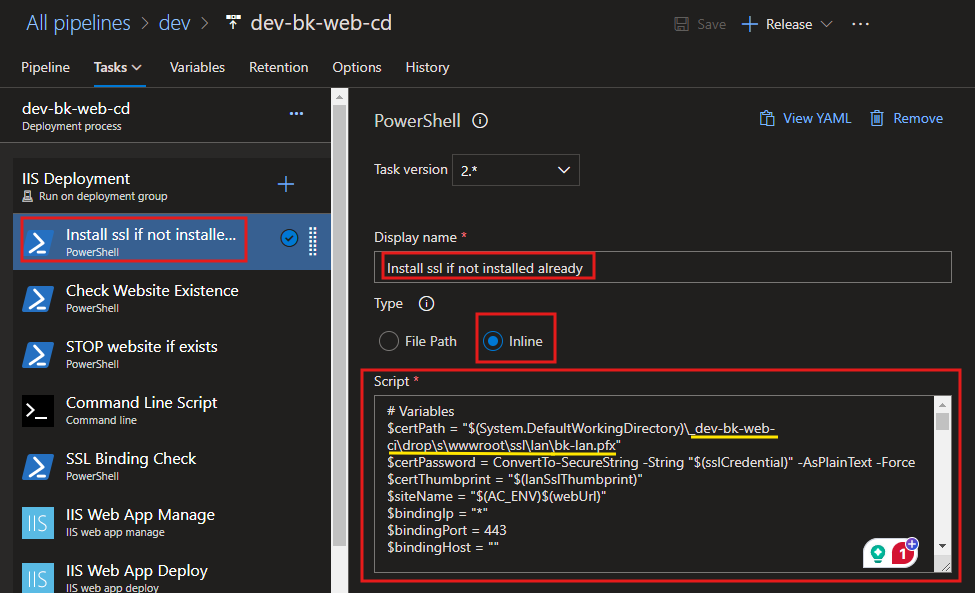This screenshot has height=593, width=975.
Task: Click the Command Line Script terminal icon
Action: click(38, 410)
